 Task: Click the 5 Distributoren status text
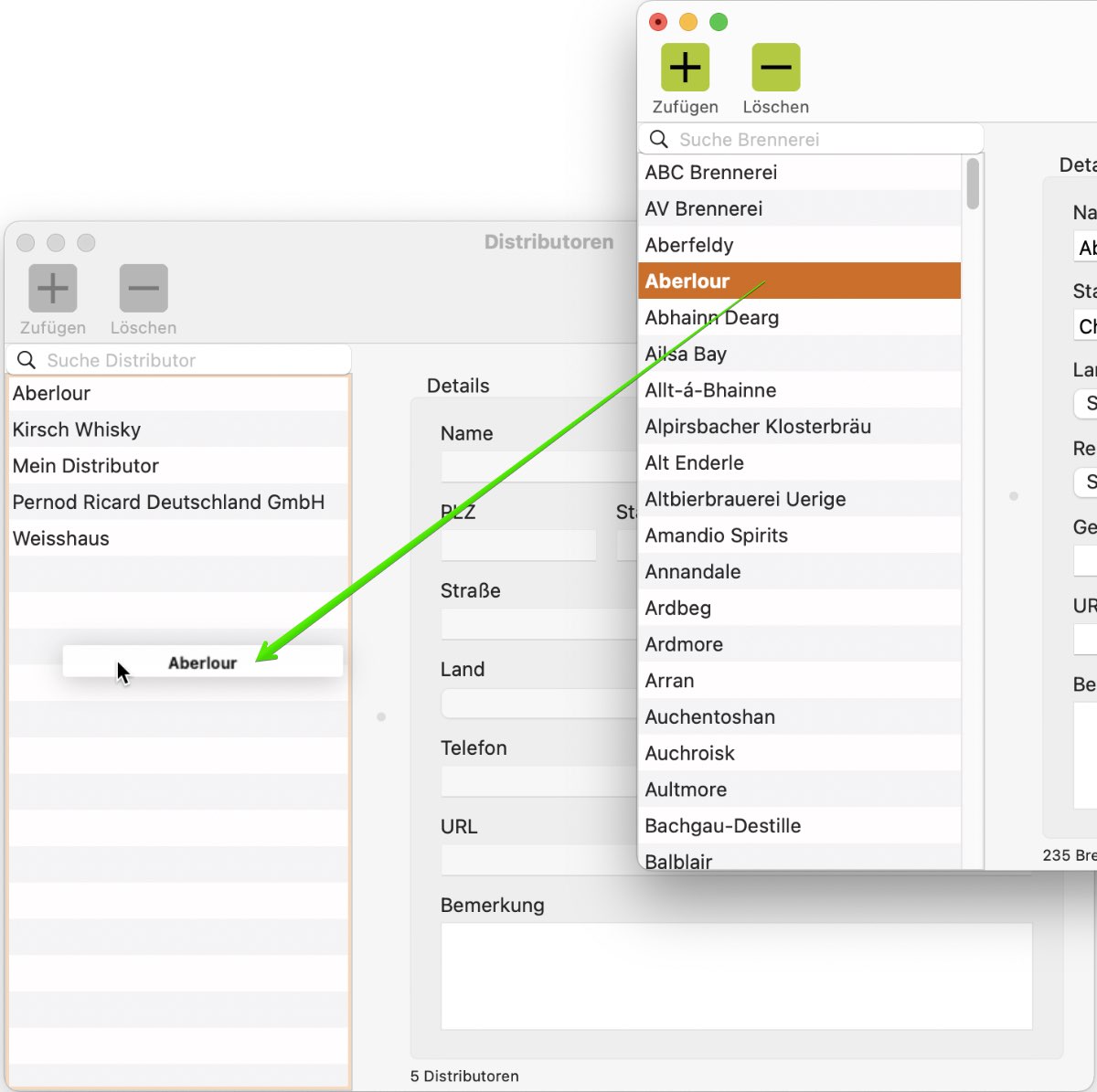point(464,1076)
